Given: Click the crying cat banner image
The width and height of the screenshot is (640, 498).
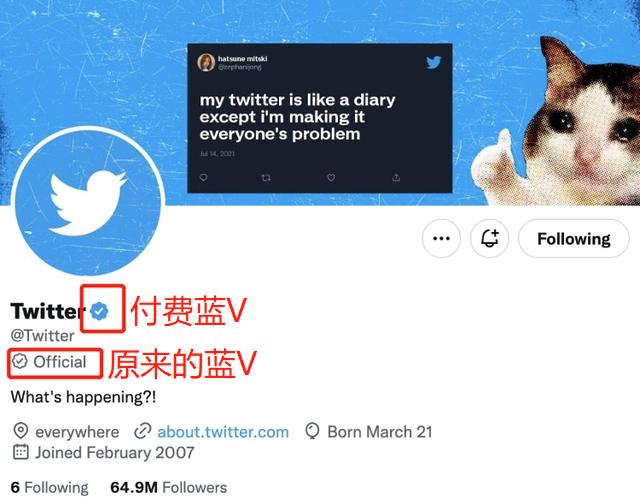Looking at the screenshot, I should pyautogui.click(x=555, y=121).
